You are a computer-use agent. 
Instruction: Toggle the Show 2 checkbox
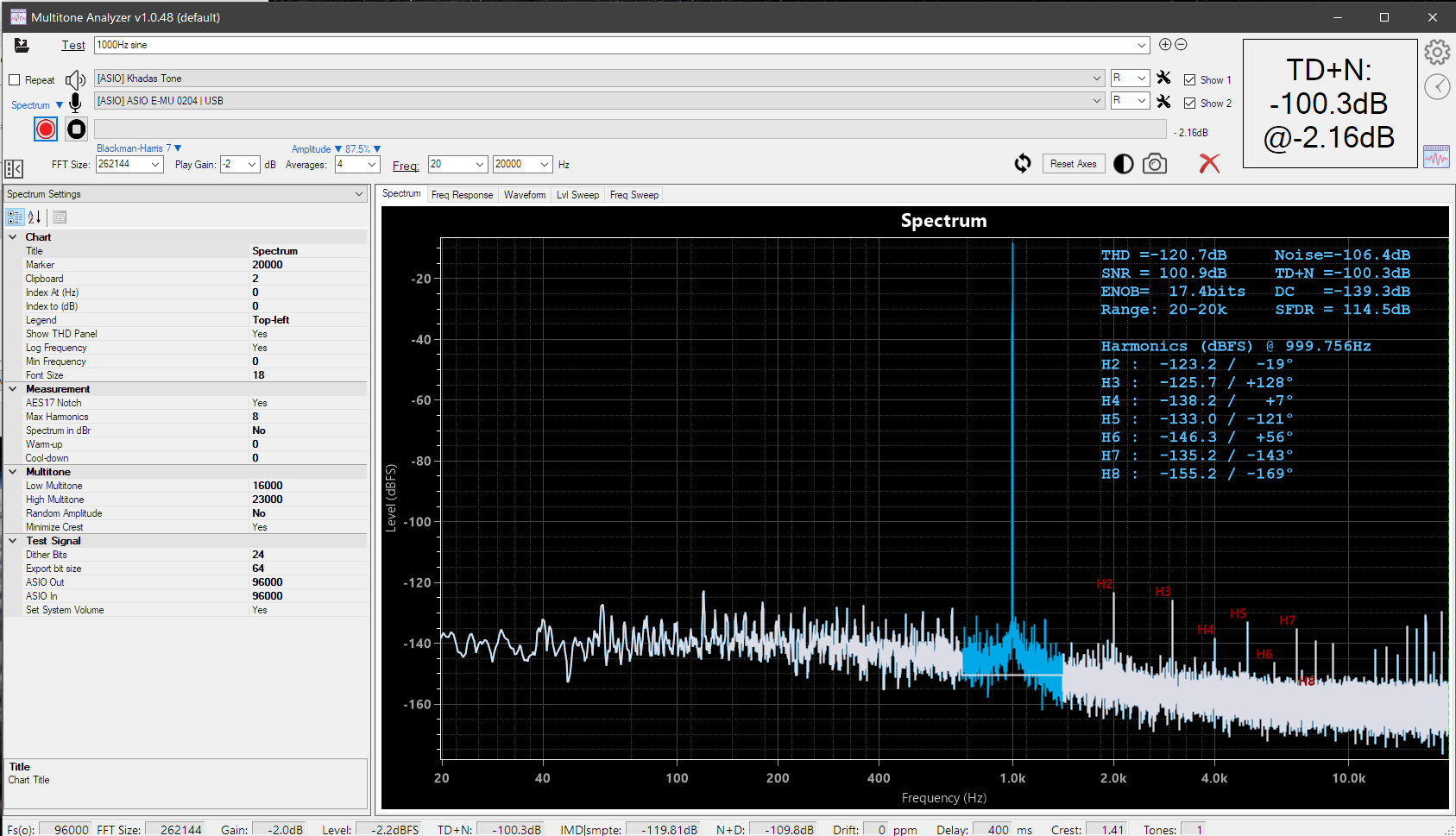pyautogui.click(x=1189, y=103)
